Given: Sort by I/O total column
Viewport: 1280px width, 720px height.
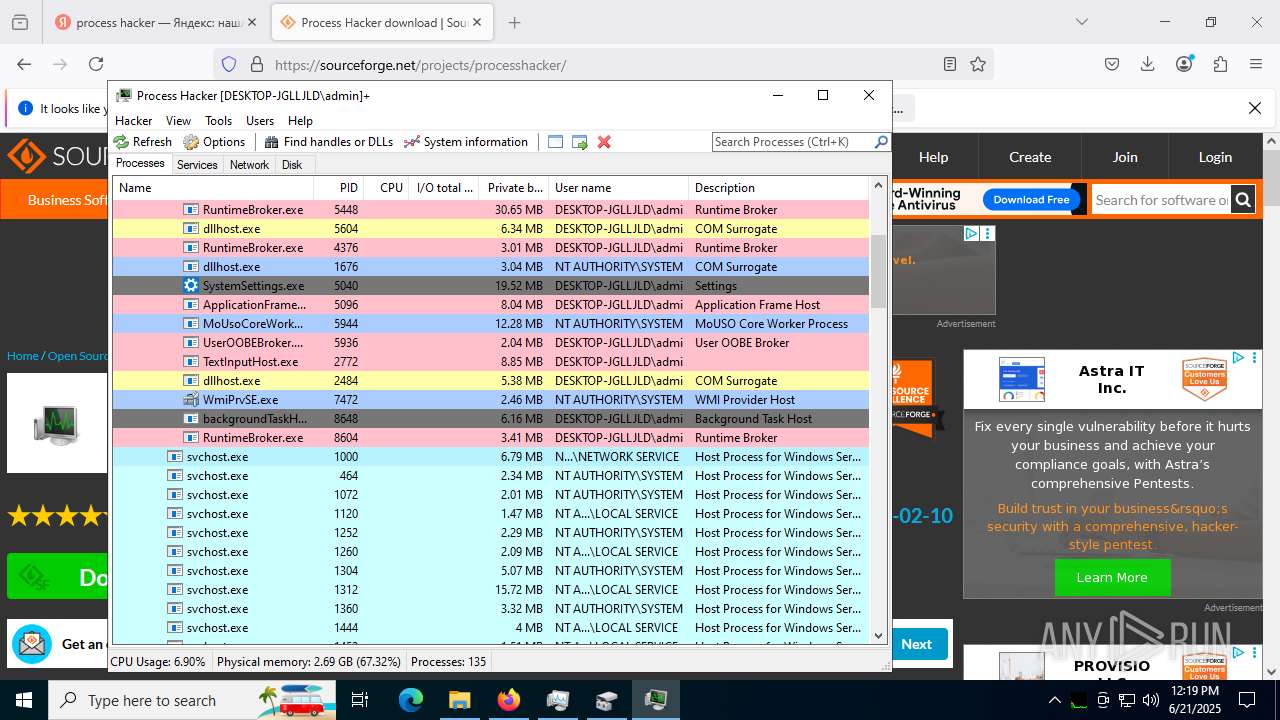Looking at the screenshot, I should pyautogui.click(x=444, y=188).
